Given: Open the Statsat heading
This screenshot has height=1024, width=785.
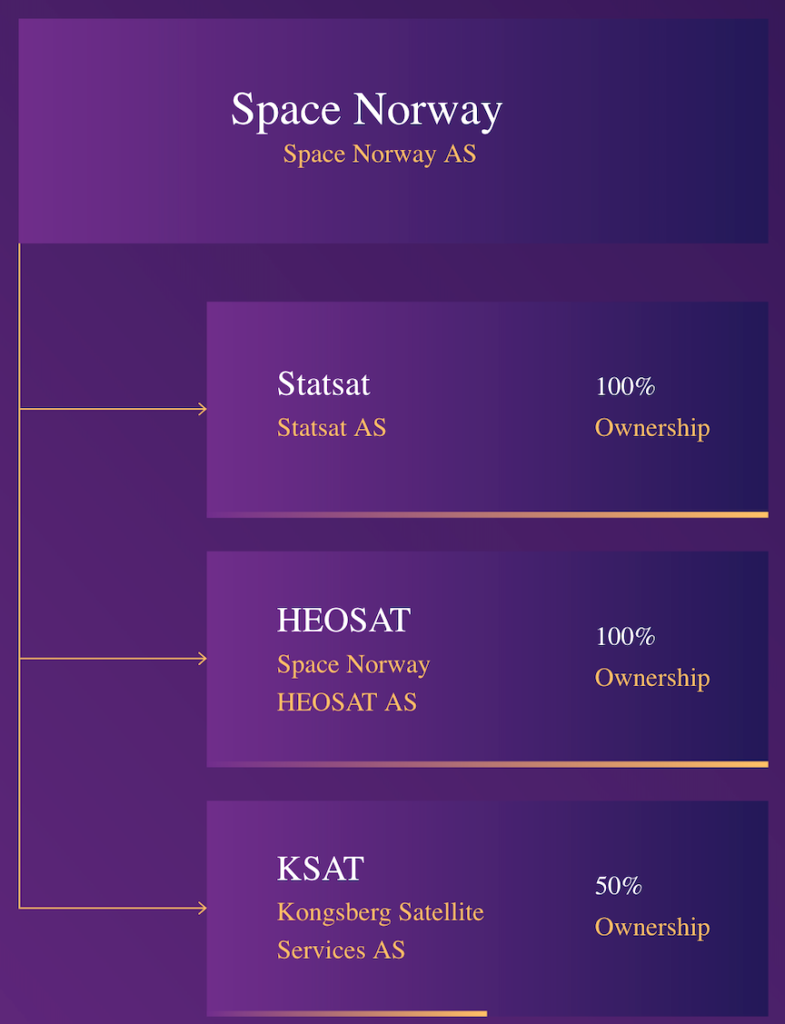Looking at the screenshot, I should click(x=323, y=384).
